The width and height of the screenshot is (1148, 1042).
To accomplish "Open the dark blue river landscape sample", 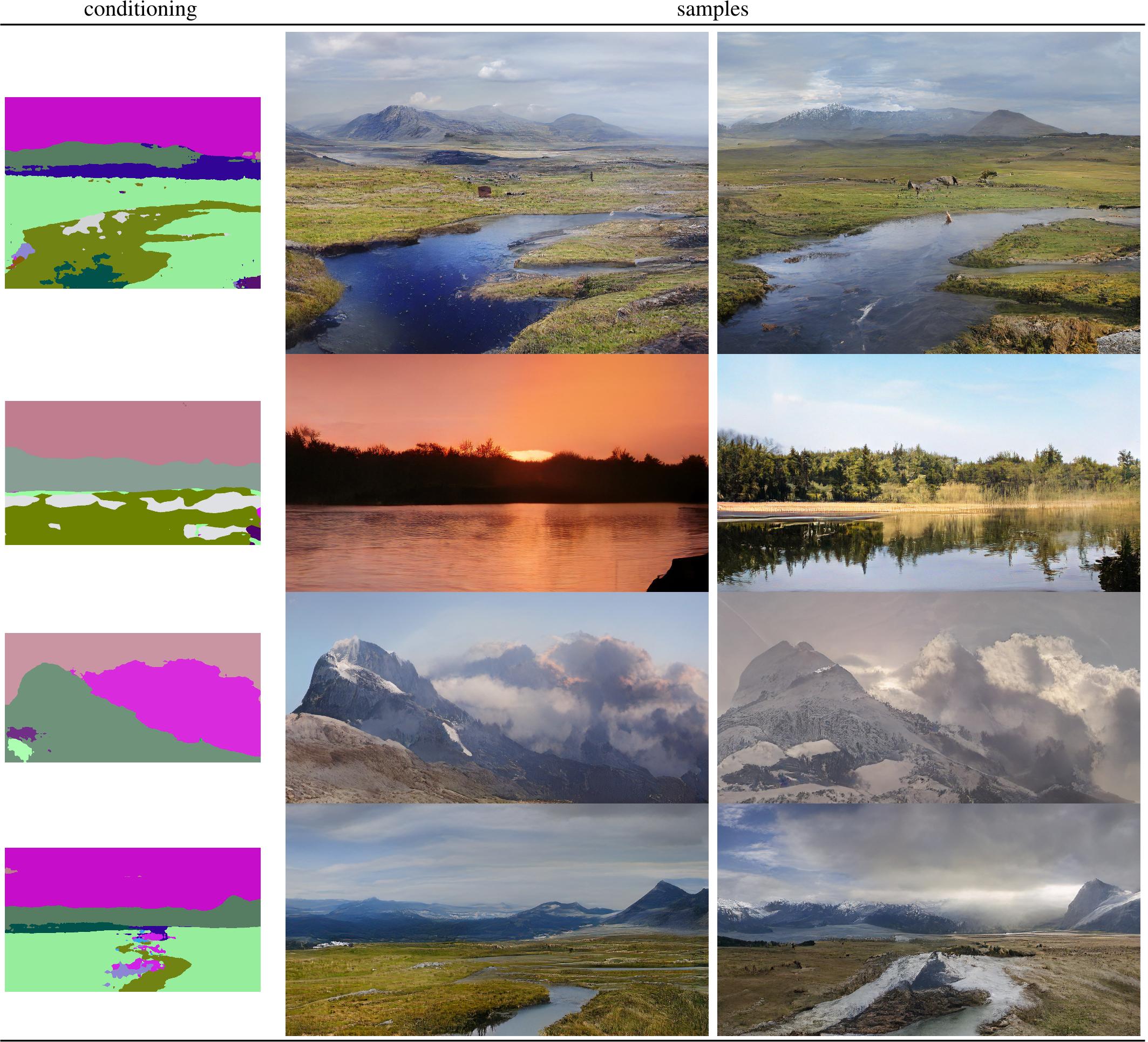I will coord(497,193).
